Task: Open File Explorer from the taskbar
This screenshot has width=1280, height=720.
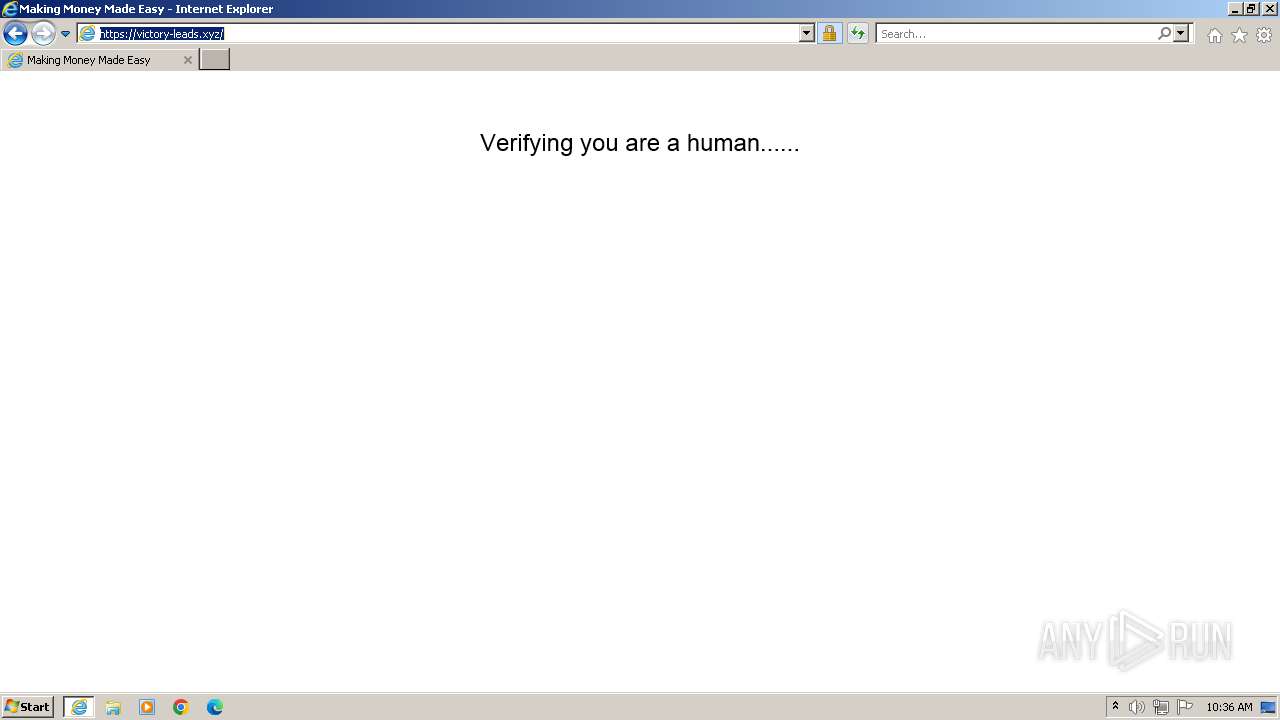Action: (113, 707)
